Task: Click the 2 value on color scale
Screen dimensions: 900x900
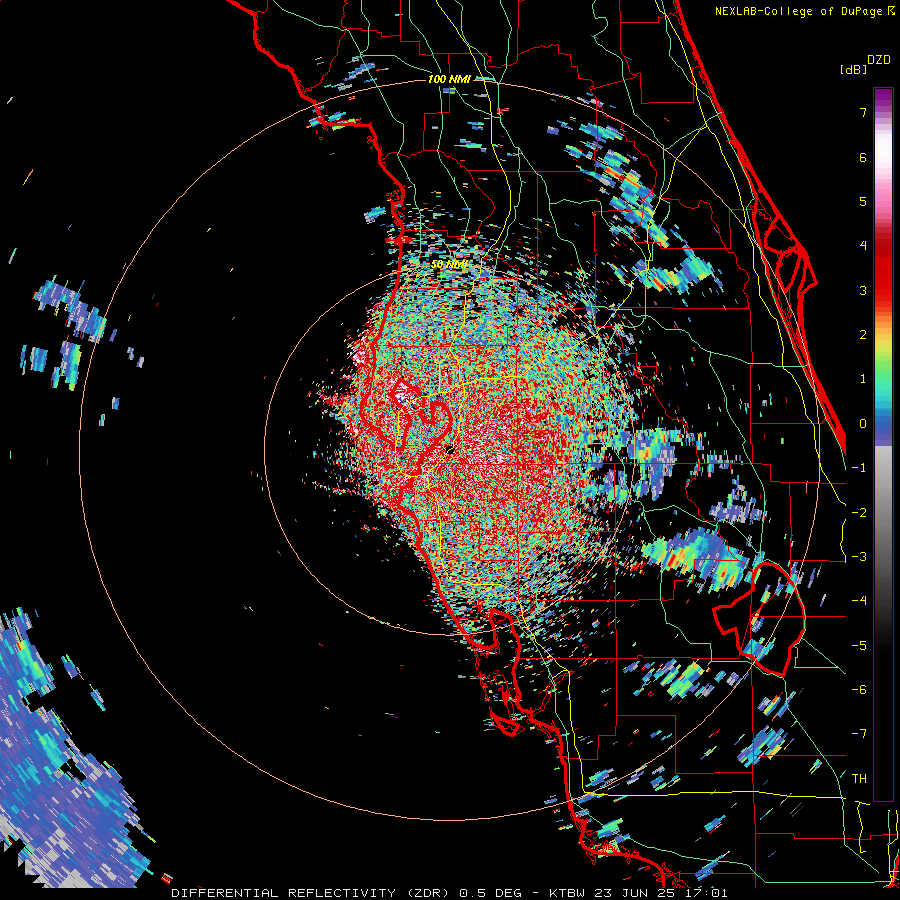Action: click(x=863, y=335)
